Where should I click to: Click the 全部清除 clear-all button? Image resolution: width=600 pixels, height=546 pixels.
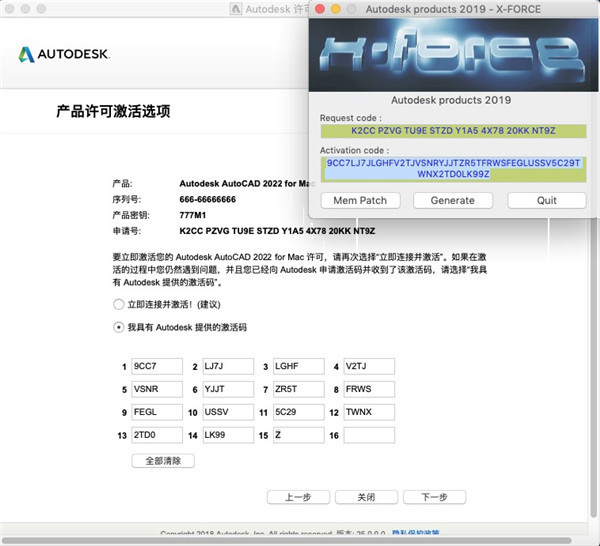(163, 461)
